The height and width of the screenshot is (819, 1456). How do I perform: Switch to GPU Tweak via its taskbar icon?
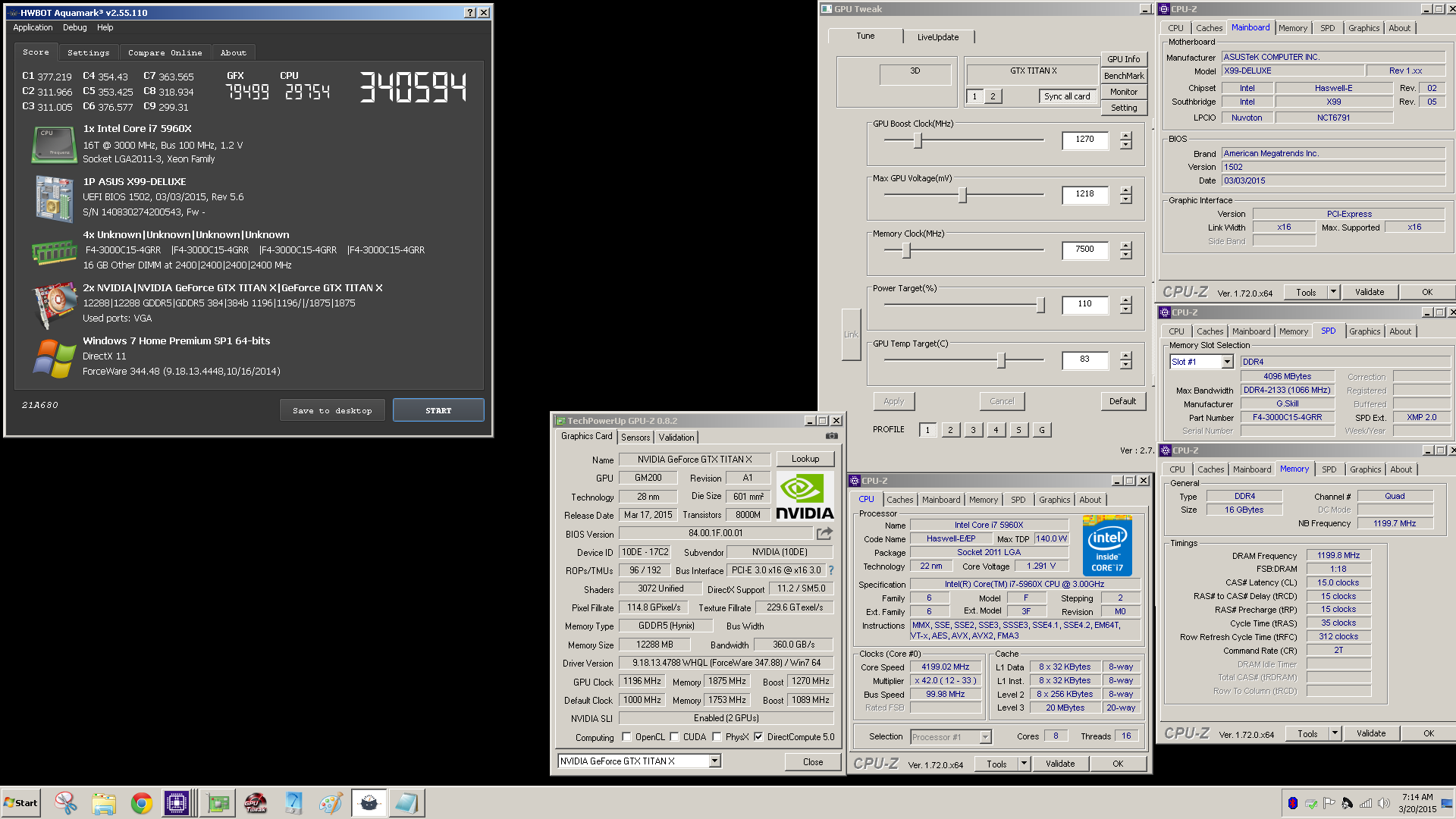pos(256,803)
